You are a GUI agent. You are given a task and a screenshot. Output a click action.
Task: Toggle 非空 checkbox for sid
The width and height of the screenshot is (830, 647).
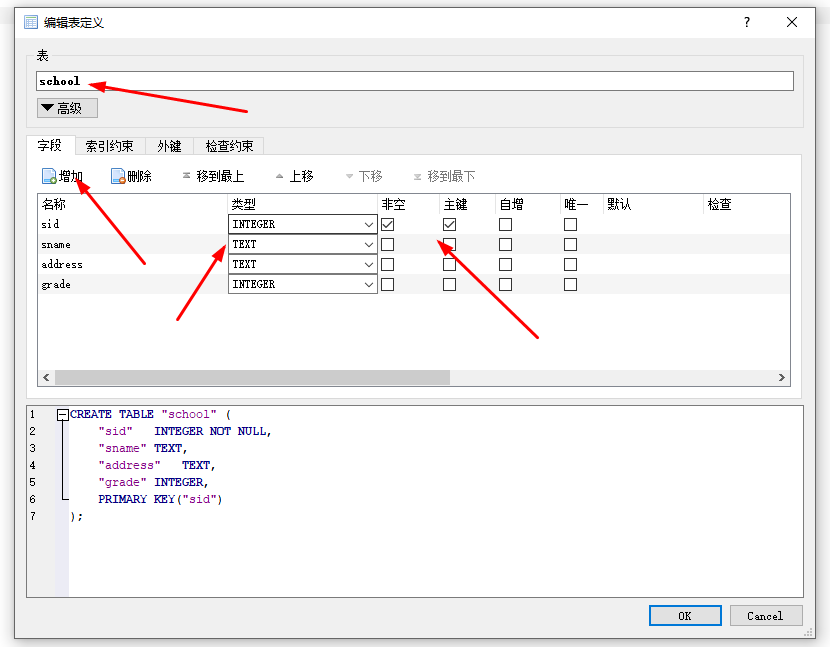tap(387, 224)
